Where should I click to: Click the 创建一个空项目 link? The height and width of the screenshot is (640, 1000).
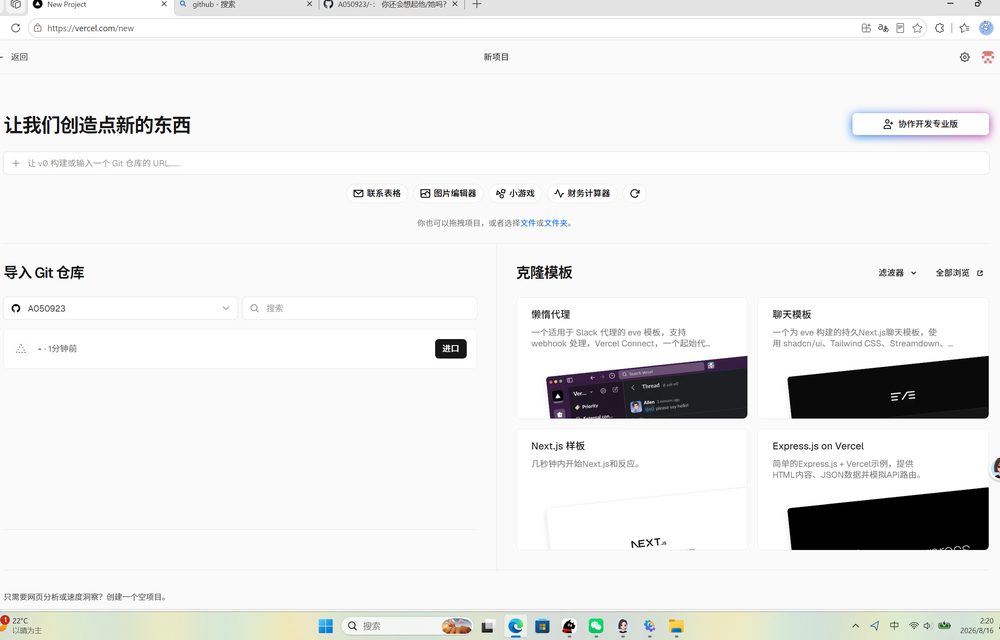point(134,597)
